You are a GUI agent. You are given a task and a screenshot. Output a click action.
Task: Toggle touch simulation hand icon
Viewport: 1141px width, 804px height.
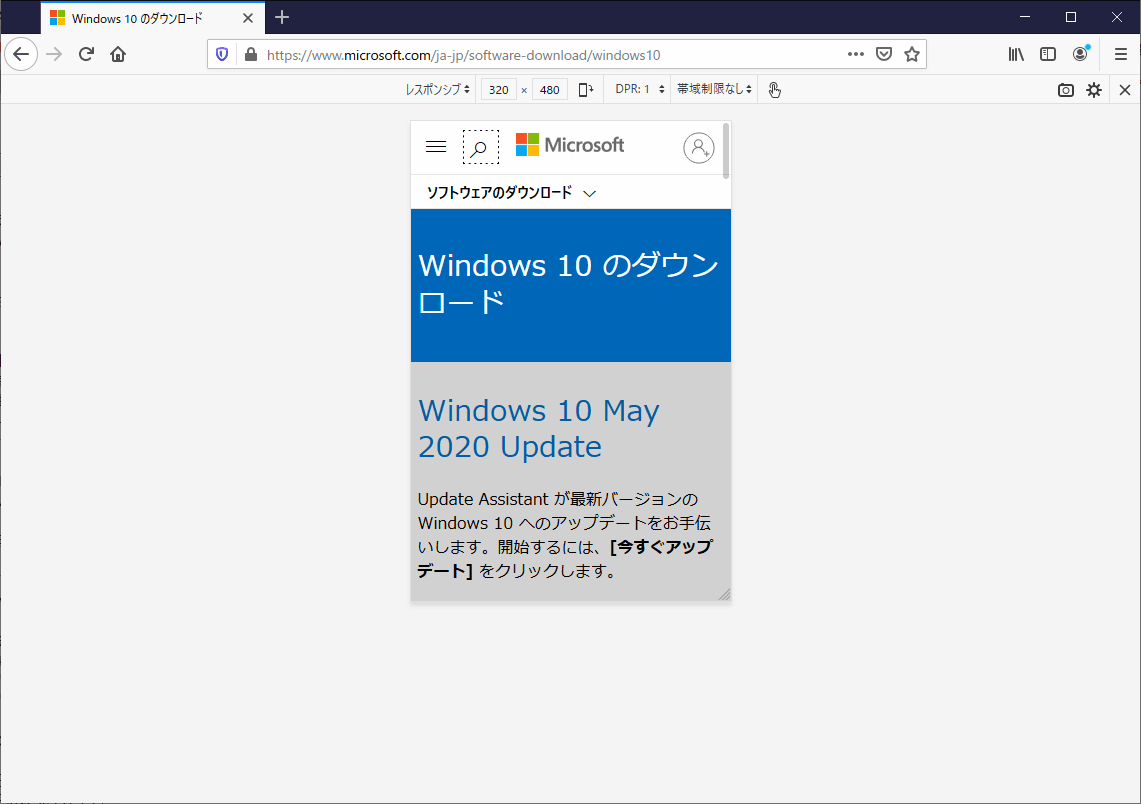click(x=774, y=89)
